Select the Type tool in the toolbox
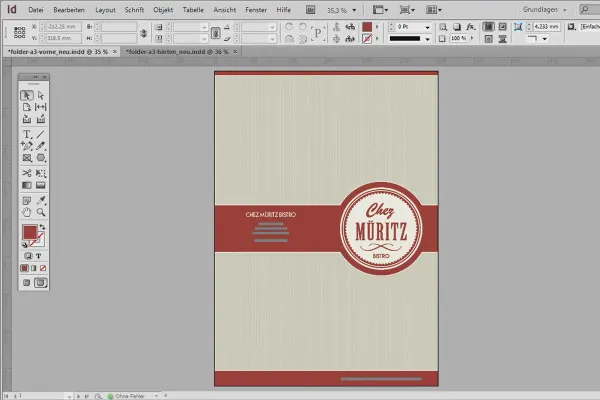 click(27, 133)
